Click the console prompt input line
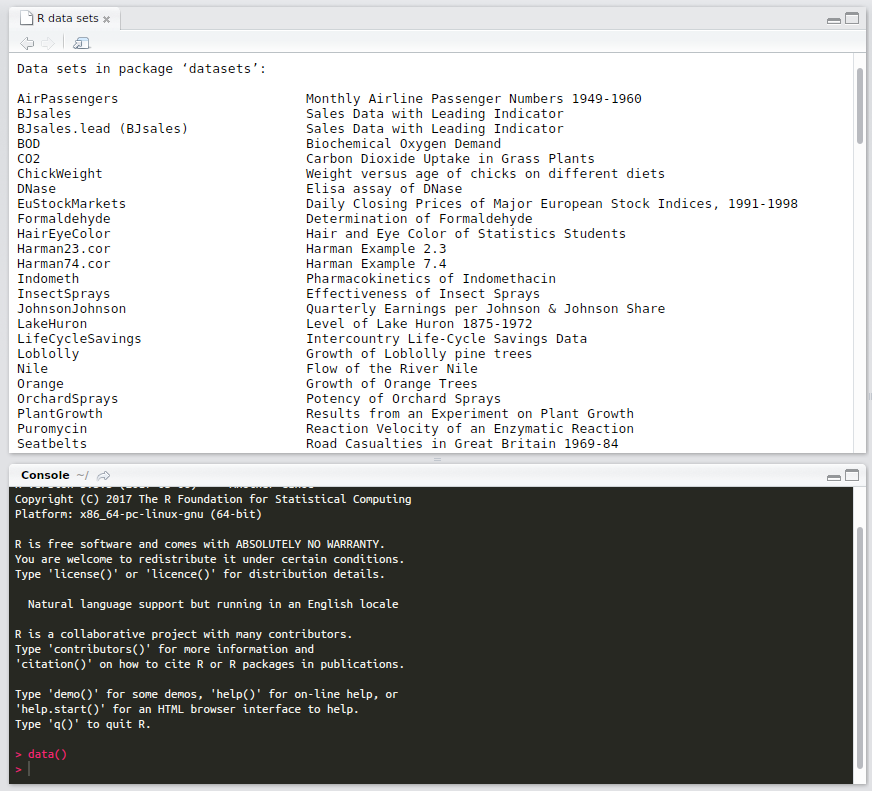 coord(431,769)
